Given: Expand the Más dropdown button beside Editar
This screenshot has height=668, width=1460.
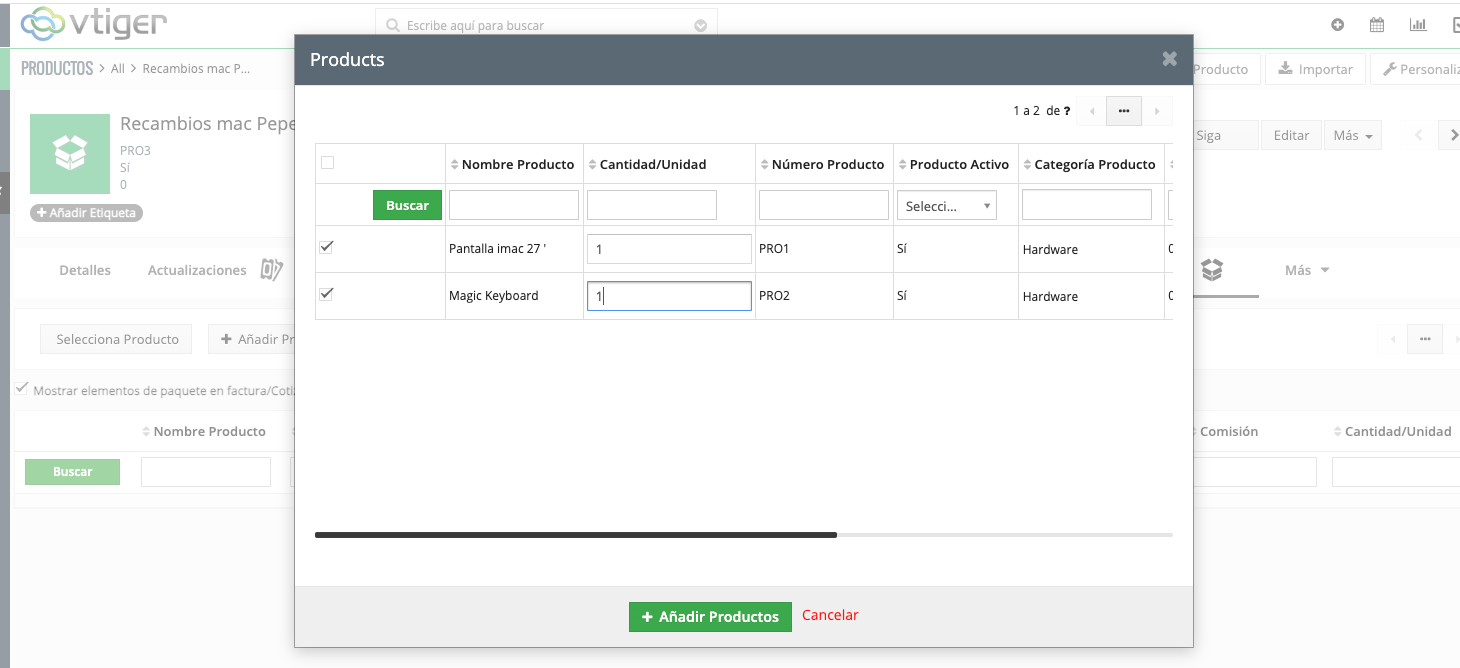Looking at the screenshot, I should 1351,136.
